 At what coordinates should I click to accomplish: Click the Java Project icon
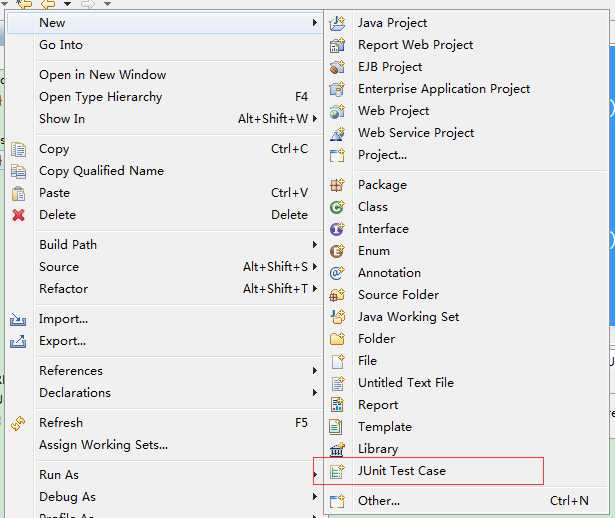tap(337, 23)
